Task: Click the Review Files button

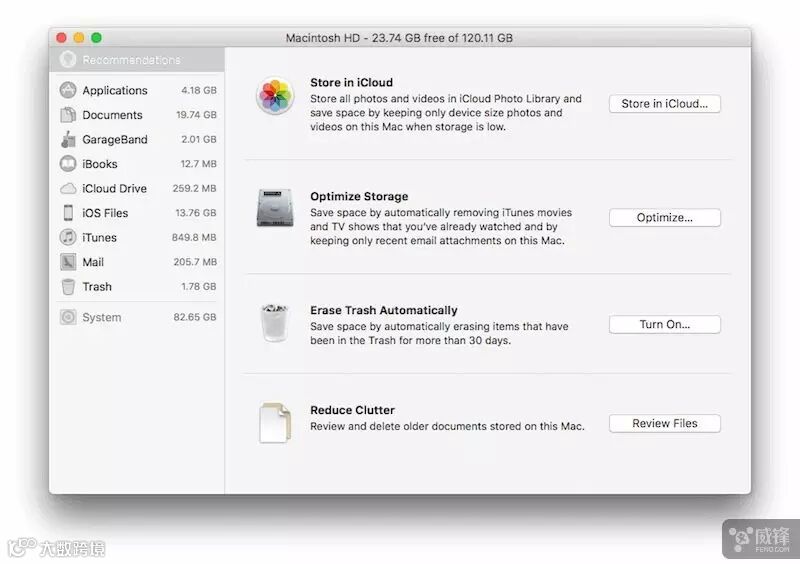Action: point(664,424)
